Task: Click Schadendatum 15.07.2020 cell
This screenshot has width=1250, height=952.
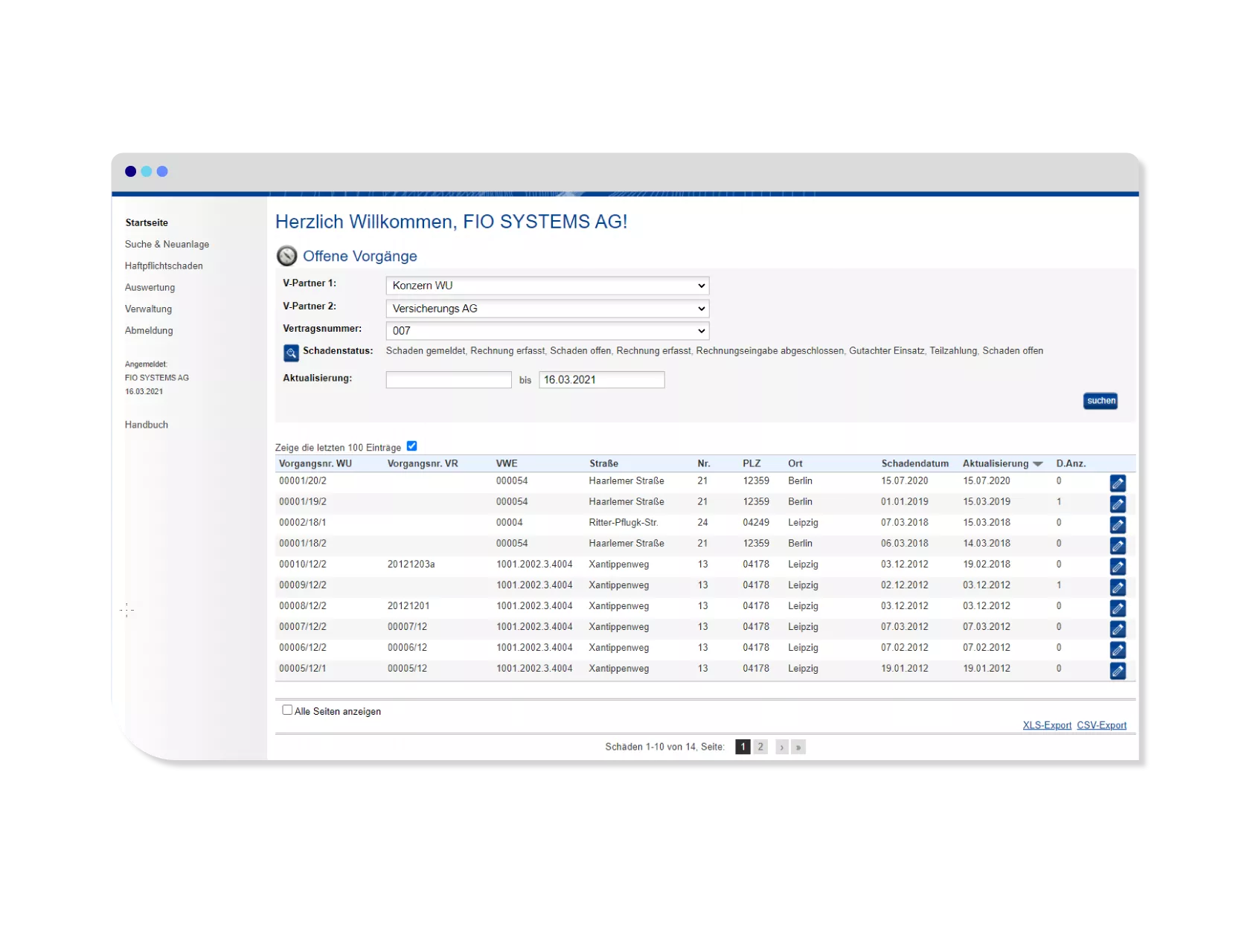Action: [905, 481]
